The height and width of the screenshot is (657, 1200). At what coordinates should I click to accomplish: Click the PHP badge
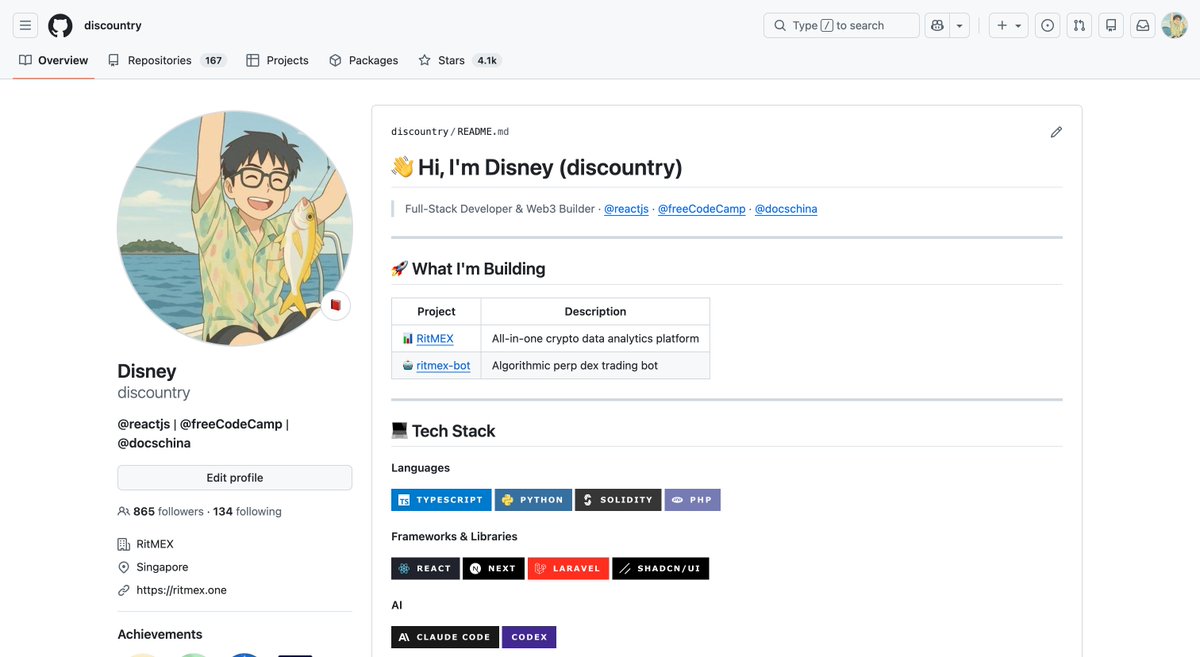pos(692,500)
